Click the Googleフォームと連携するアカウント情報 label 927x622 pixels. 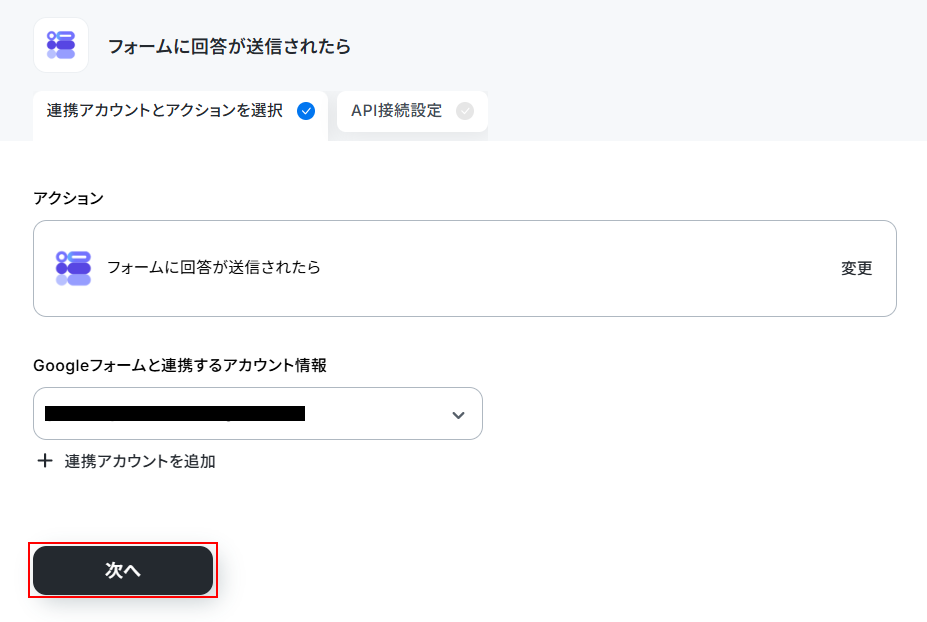click(x=180, y=365)
